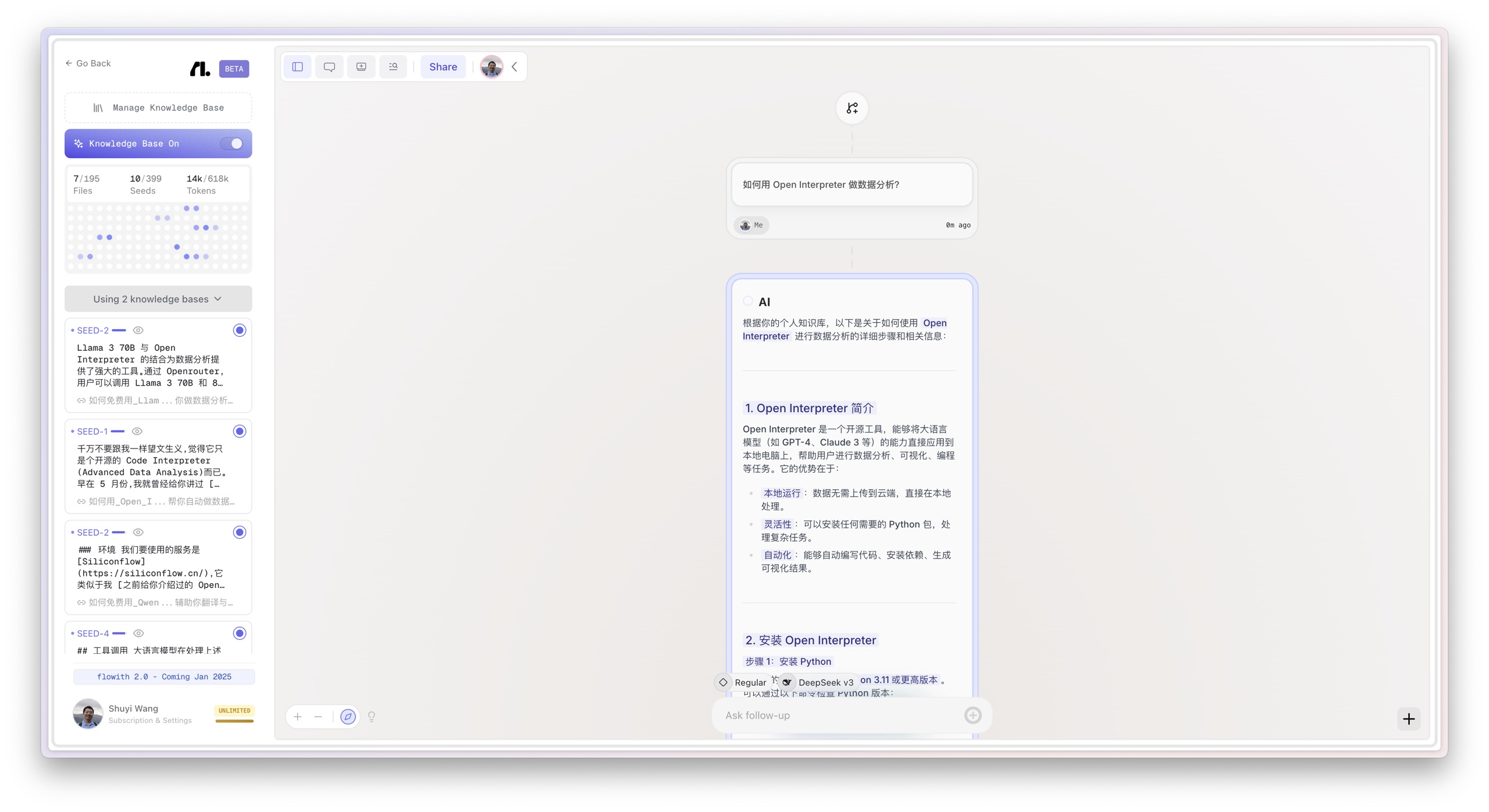Click the plus button at canvas bottom right
The width and height of the screenshot is (1489, 812).
coord(1409,719)
